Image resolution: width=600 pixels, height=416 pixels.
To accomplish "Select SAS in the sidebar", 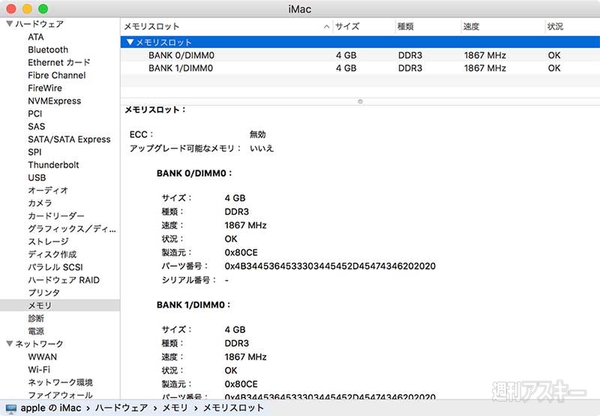I will click(x=36, y=126).
